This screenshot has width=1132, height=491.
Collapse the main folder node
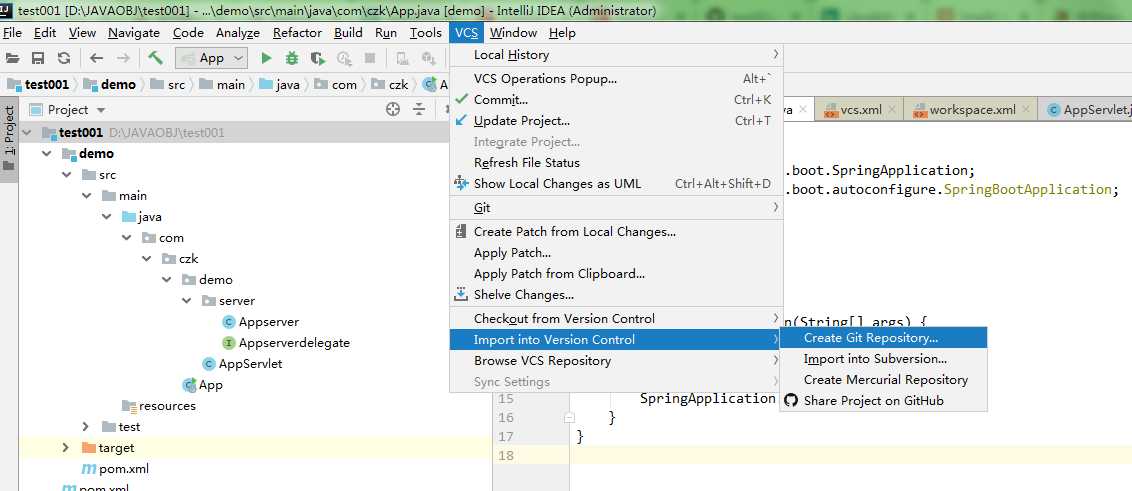point(87,196)
